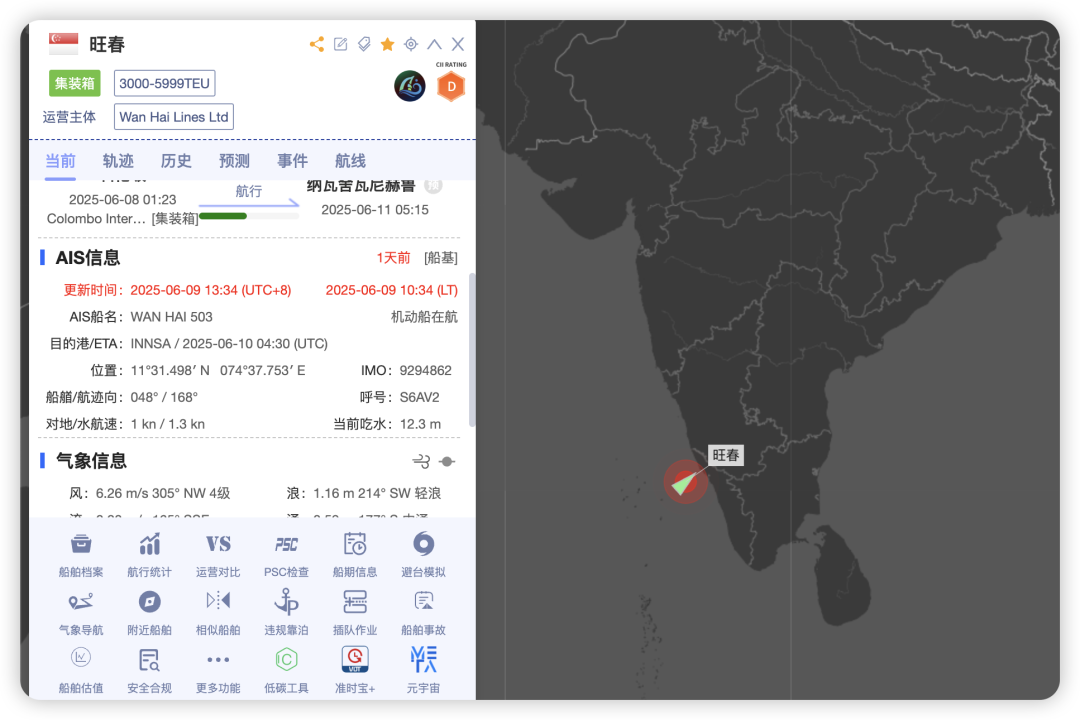Go to the 事件 tab
This screenshot has height=720, width=1080.
(292, 161)
